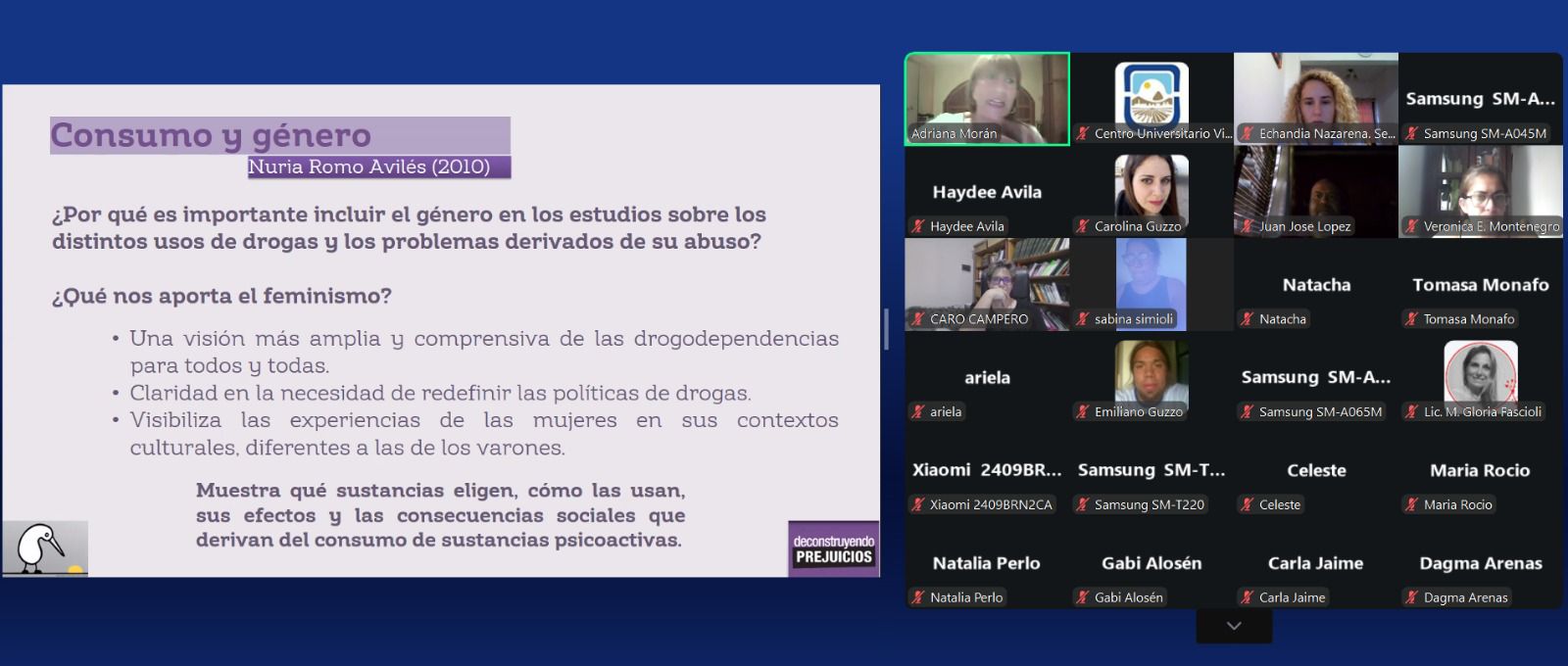Select sabina simioli video tile
1568x666 pixels.
click(1151, 283)
